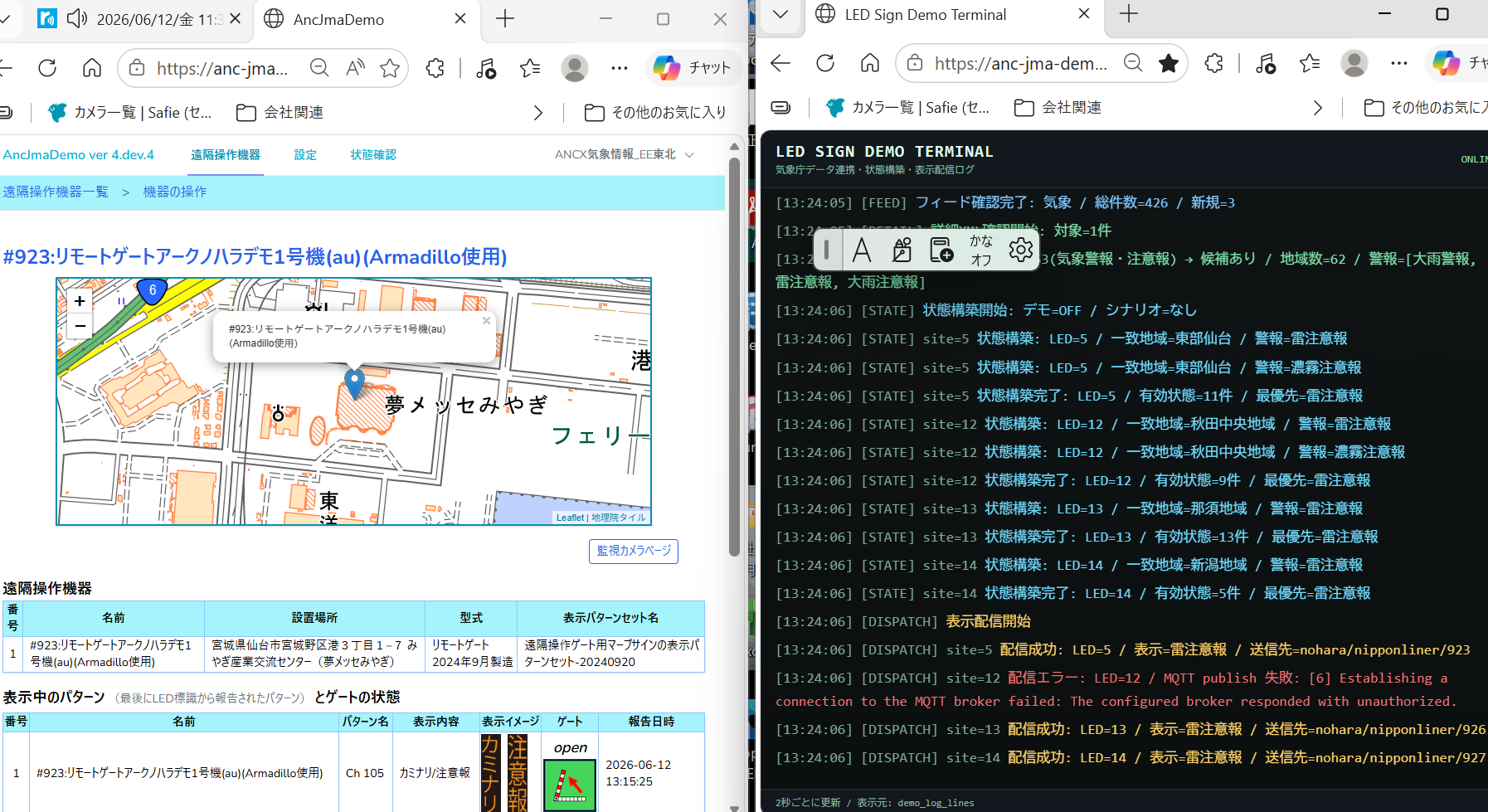
Task: Close the map marker popup
Action: point(487,320)
